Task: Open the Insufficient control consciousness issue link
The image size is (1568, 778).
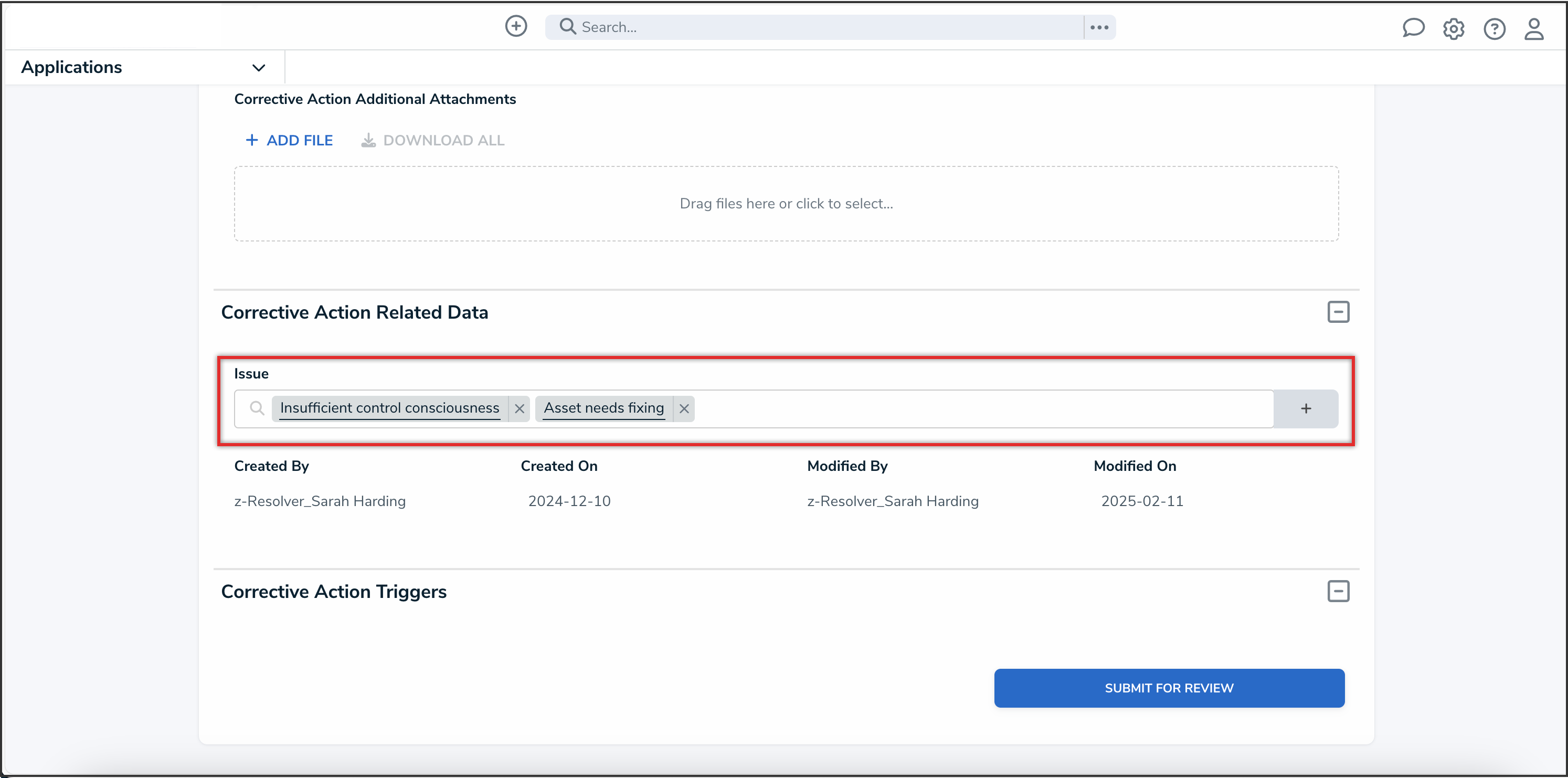Action: (389, 408)
